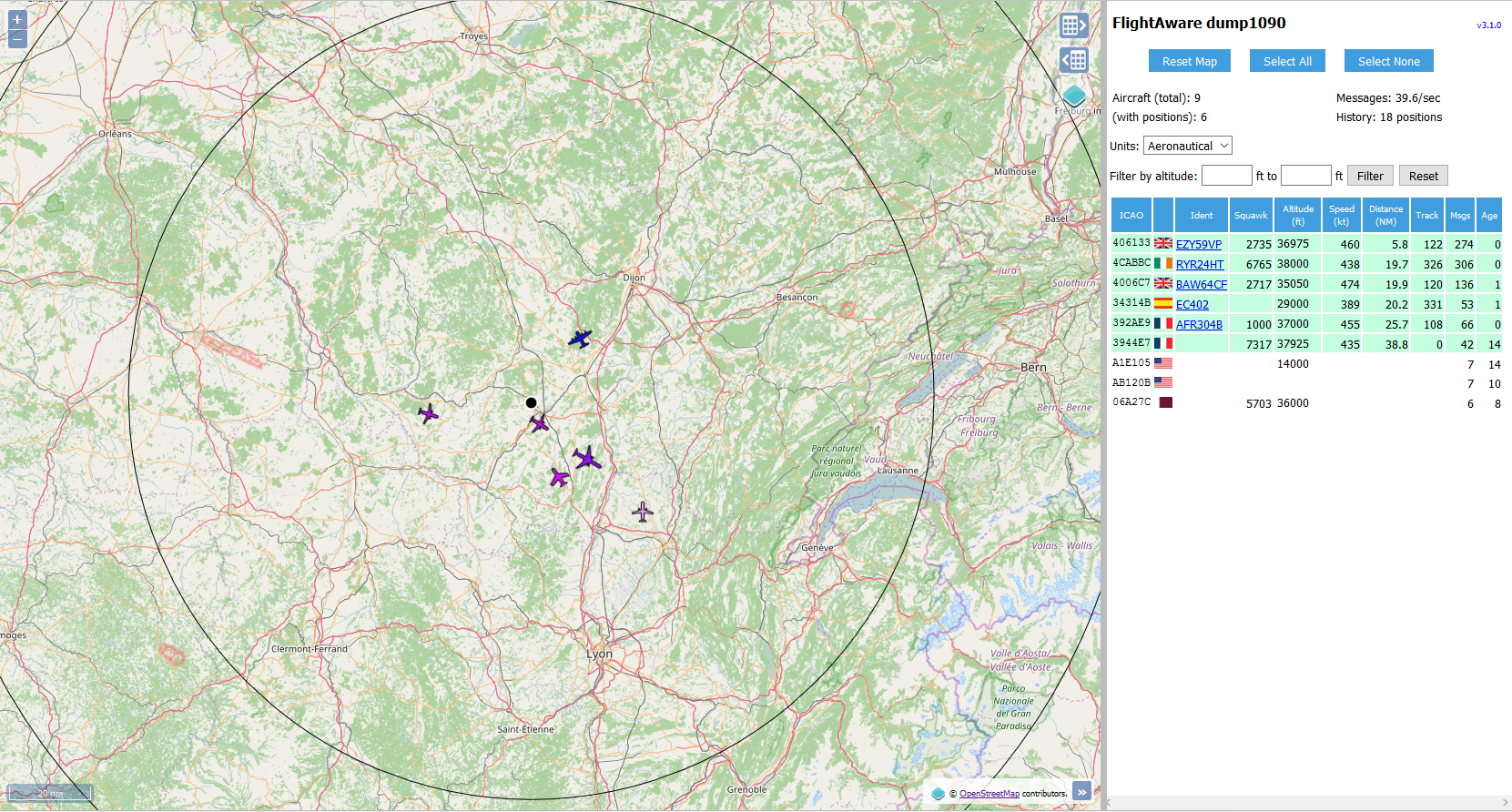Select aircraft row ICAO 4006C7
Viewport: 1512px width, 812px height.
pos(1306,284)
